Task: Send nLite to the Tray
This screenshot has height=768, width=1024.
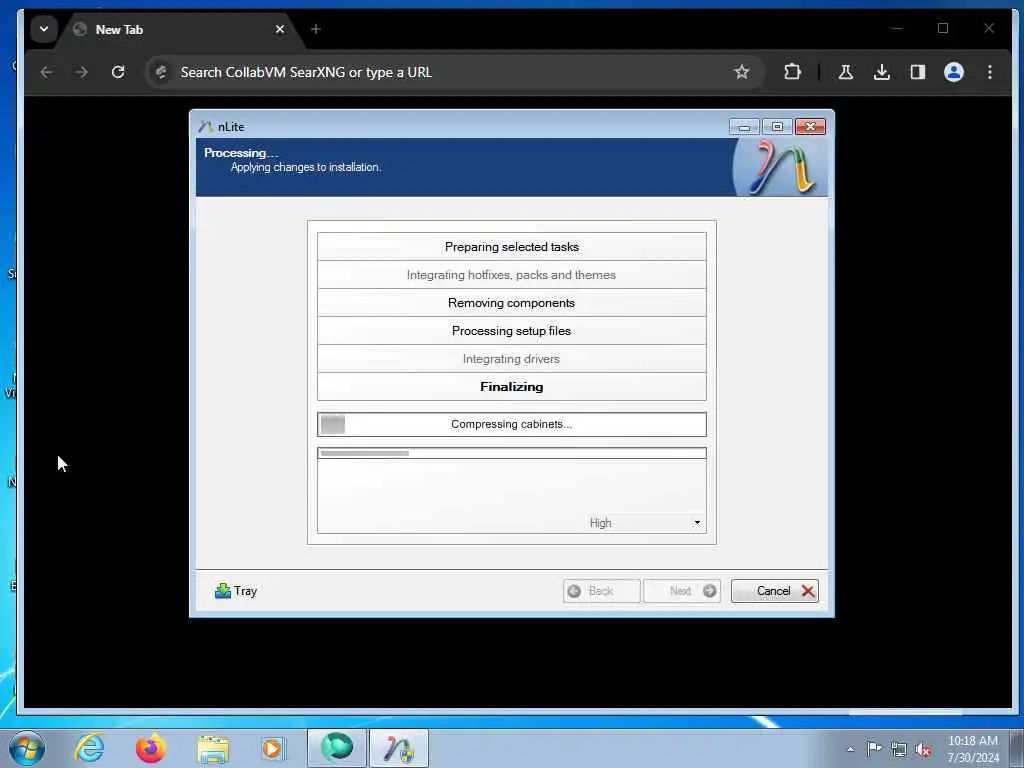Action: [236, 591]
